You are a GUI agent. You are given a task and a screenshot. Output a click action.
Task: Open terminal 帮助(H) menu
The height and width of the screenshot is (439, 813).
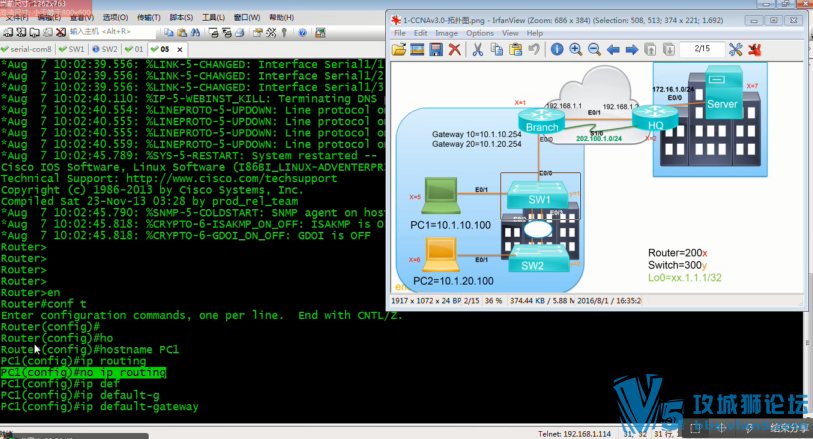(281, 18)
